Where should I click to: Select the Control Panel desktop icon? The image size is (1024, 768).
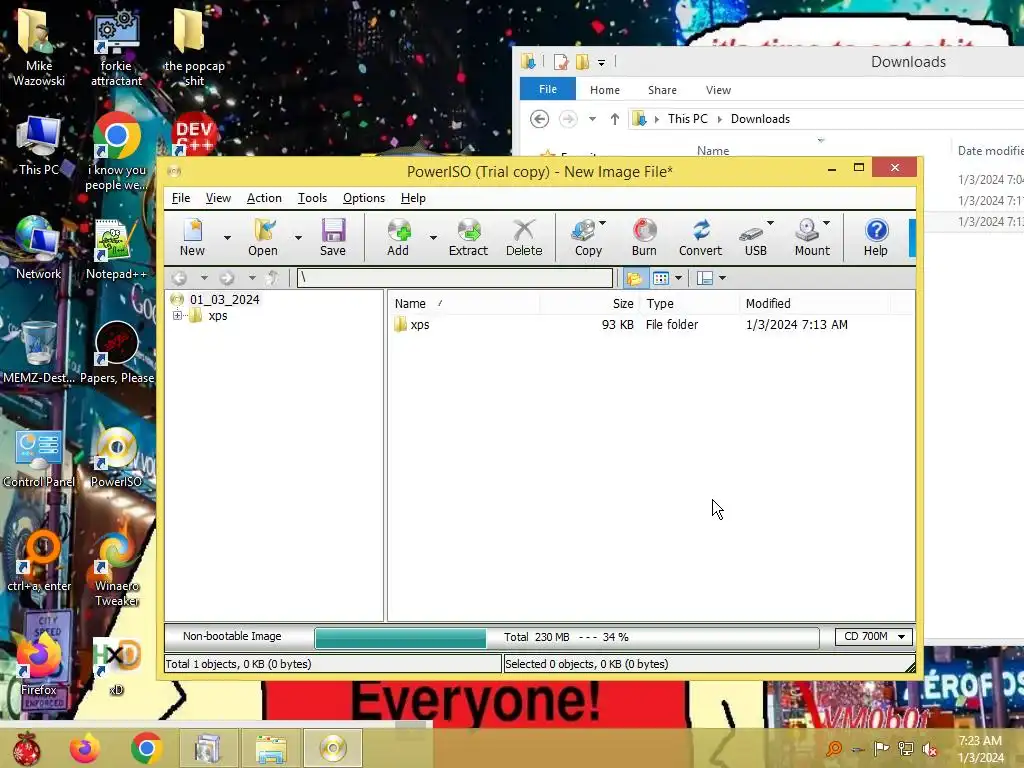(39, 457)
